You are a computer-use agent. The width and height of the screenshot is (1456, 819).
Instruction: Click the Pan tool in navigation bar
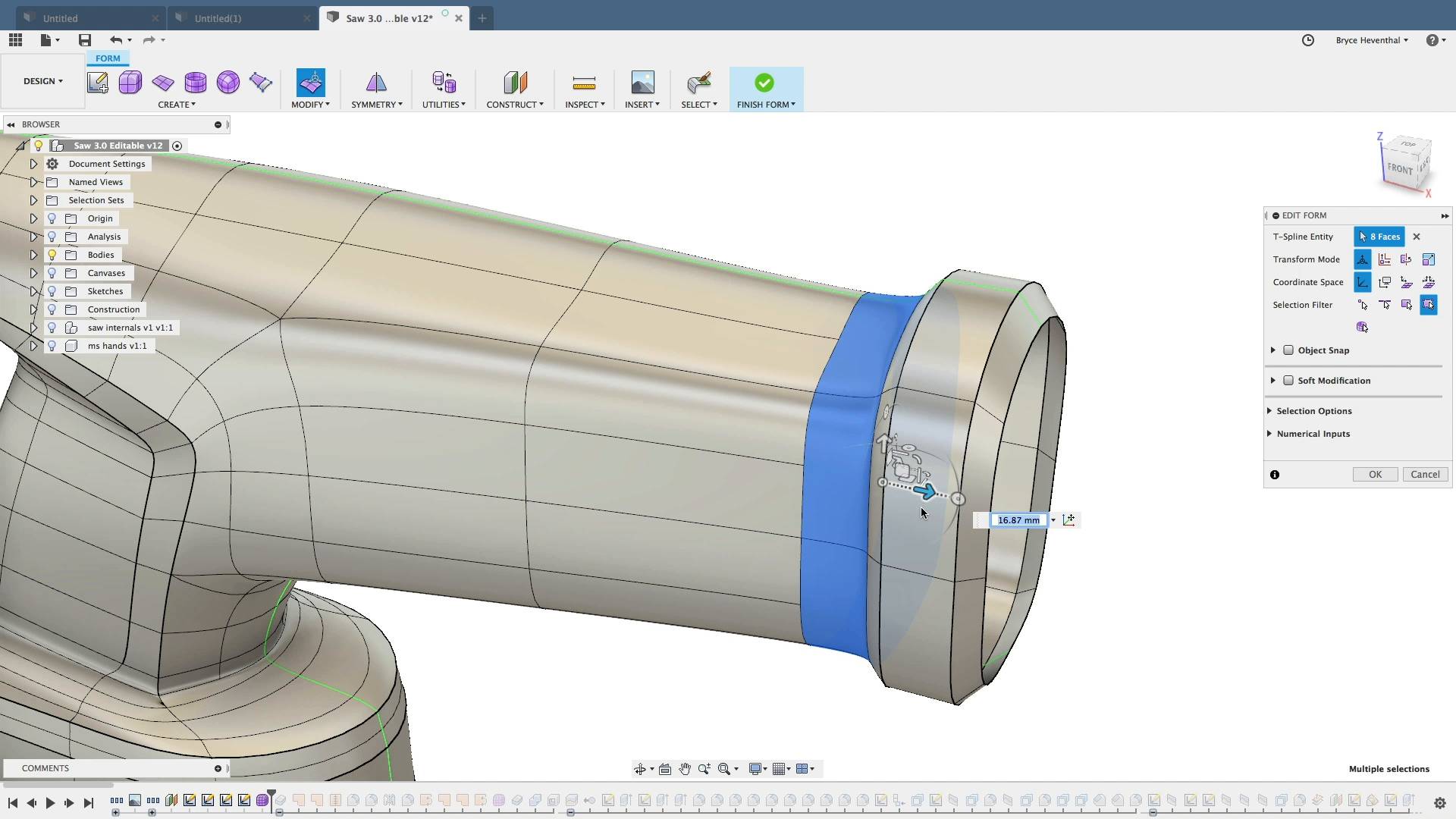click(x=685, y=768)
